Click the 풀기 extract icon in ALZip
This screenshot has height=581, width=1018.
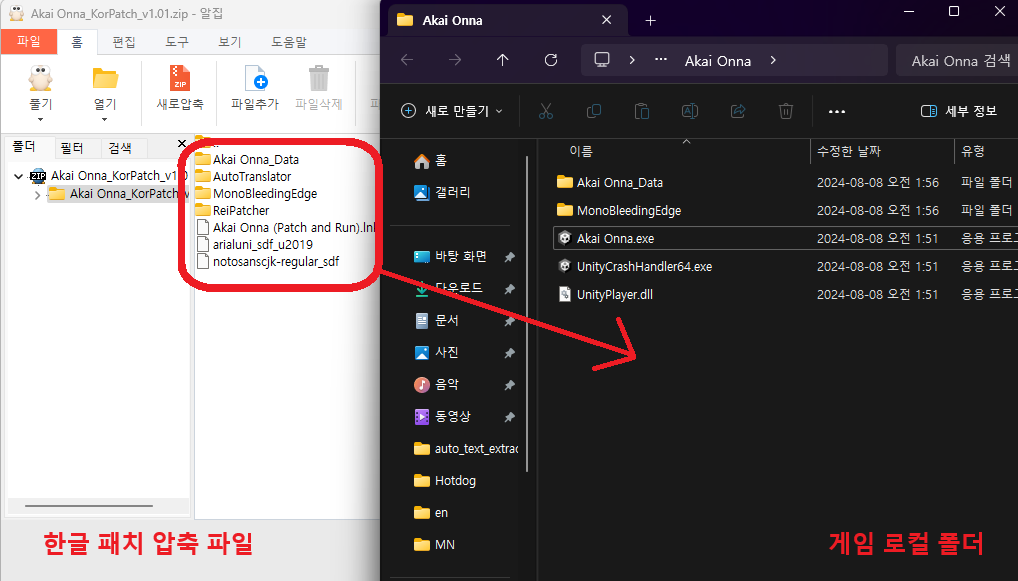point(40,79)
